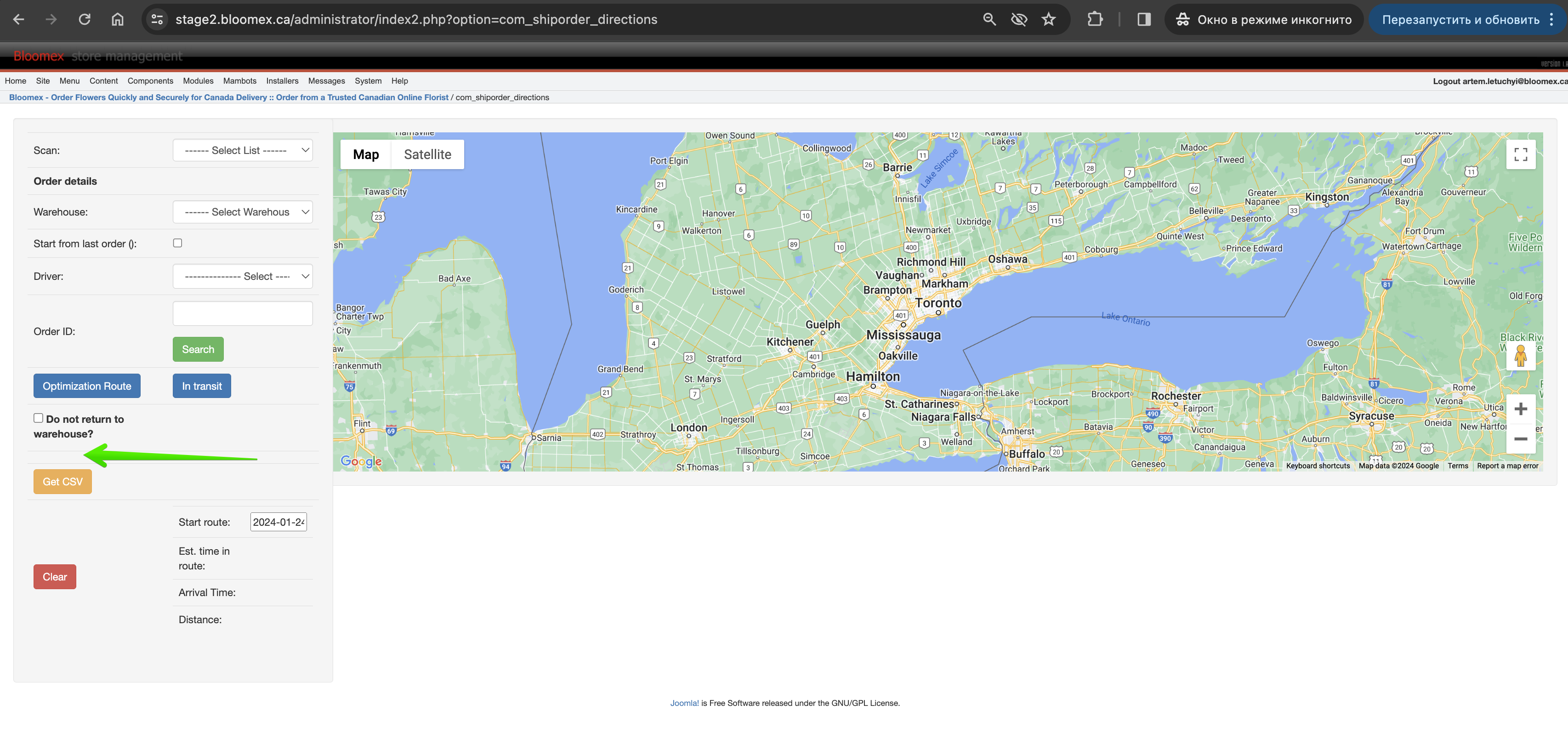Image resolution: width=1568 pixels, height=739 pixels.
Task: Bookmark this page with the star icon
Action: click(1048, 19)
